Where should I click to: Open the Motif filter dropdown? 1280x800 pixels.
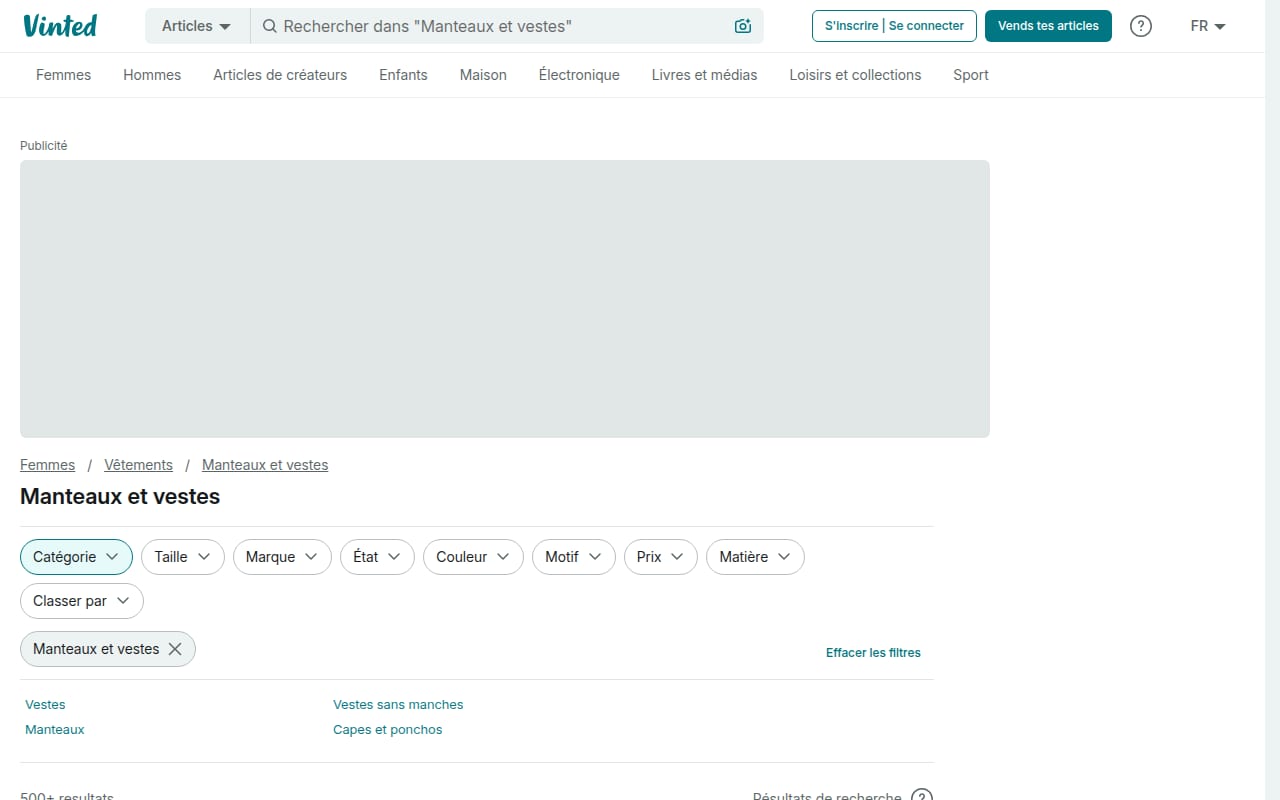[574, 557]
